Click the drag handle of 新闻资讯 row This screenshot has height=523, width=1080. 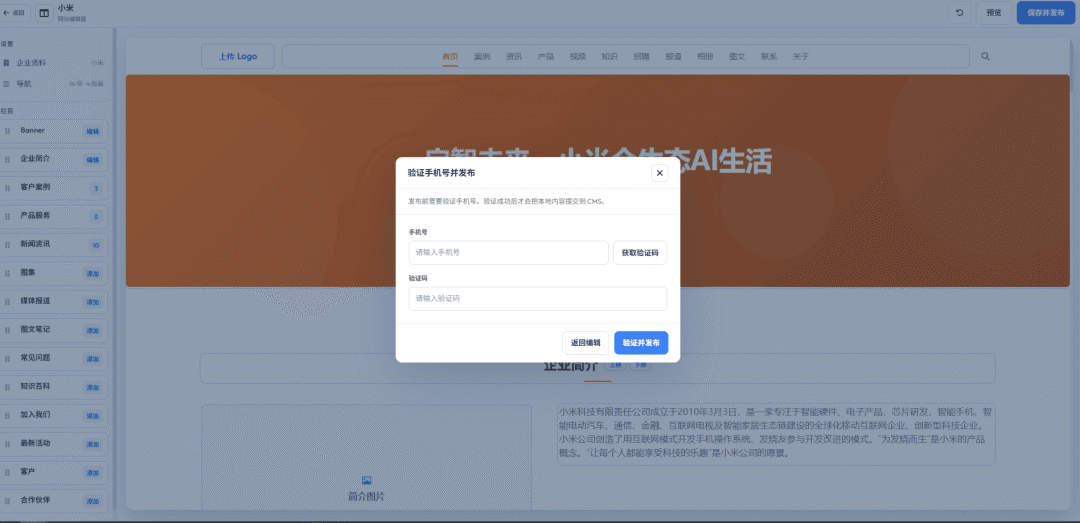[8, 245]
